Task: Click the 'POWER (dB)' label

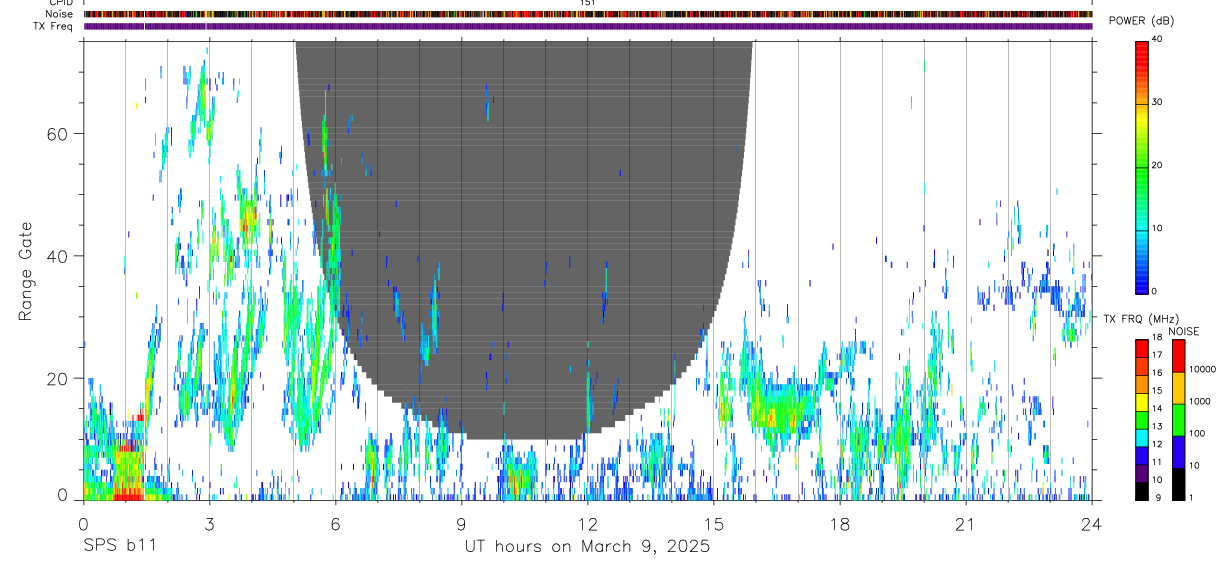Action: [1142, 21]
